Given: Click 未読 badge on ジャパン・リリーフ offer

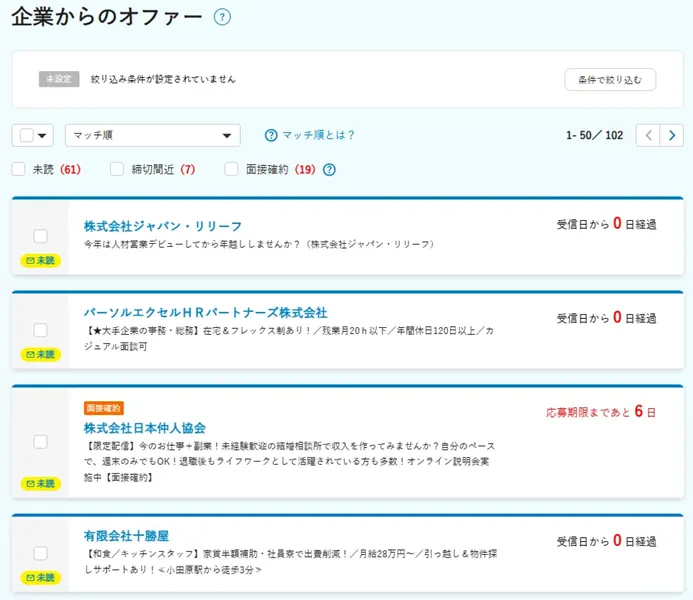Looking at the screenshot, I should (x=41, y=260).
